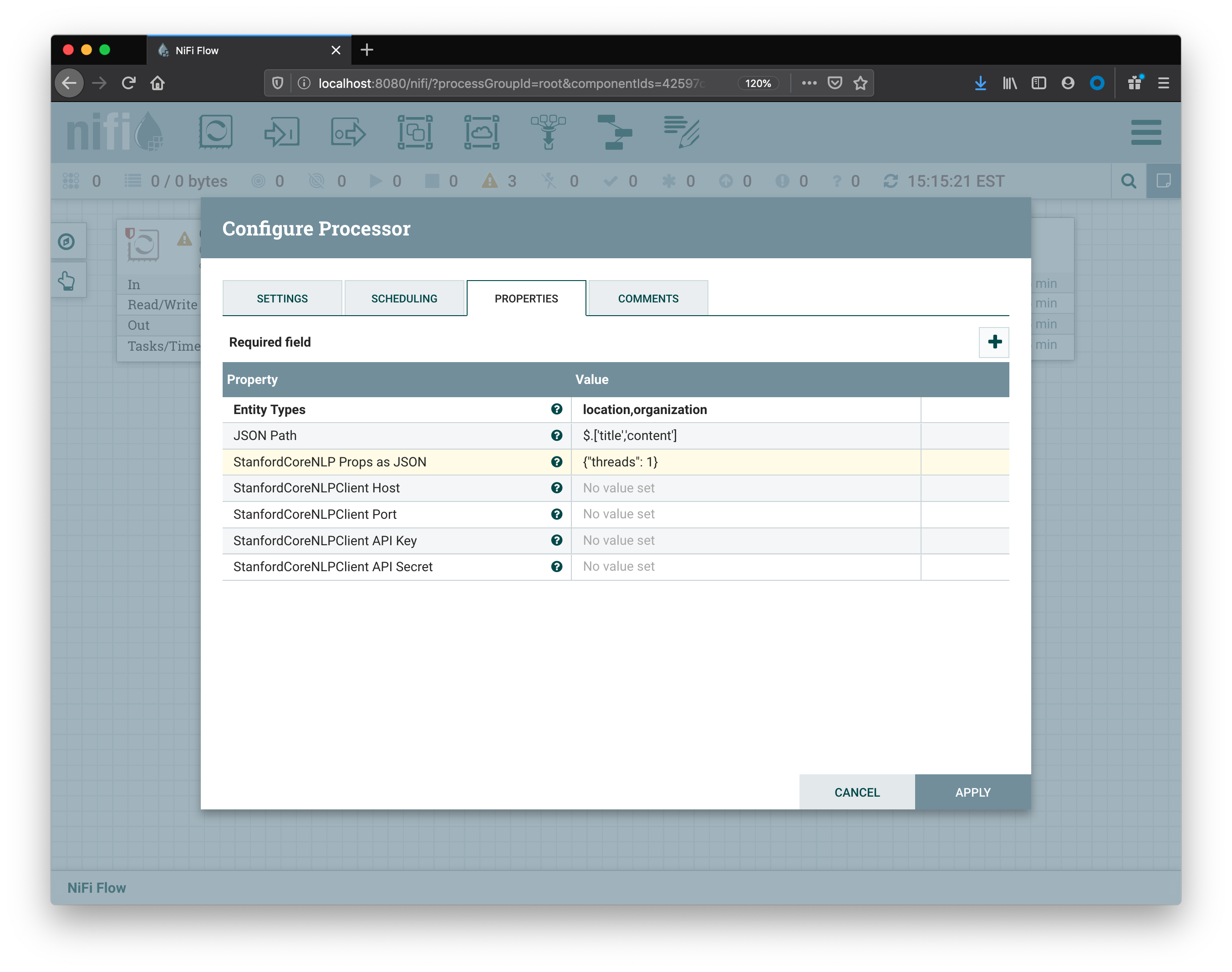Click the StanfordCoreNLPClient Host field
The image size is (1232, 972).
point(745,488)
